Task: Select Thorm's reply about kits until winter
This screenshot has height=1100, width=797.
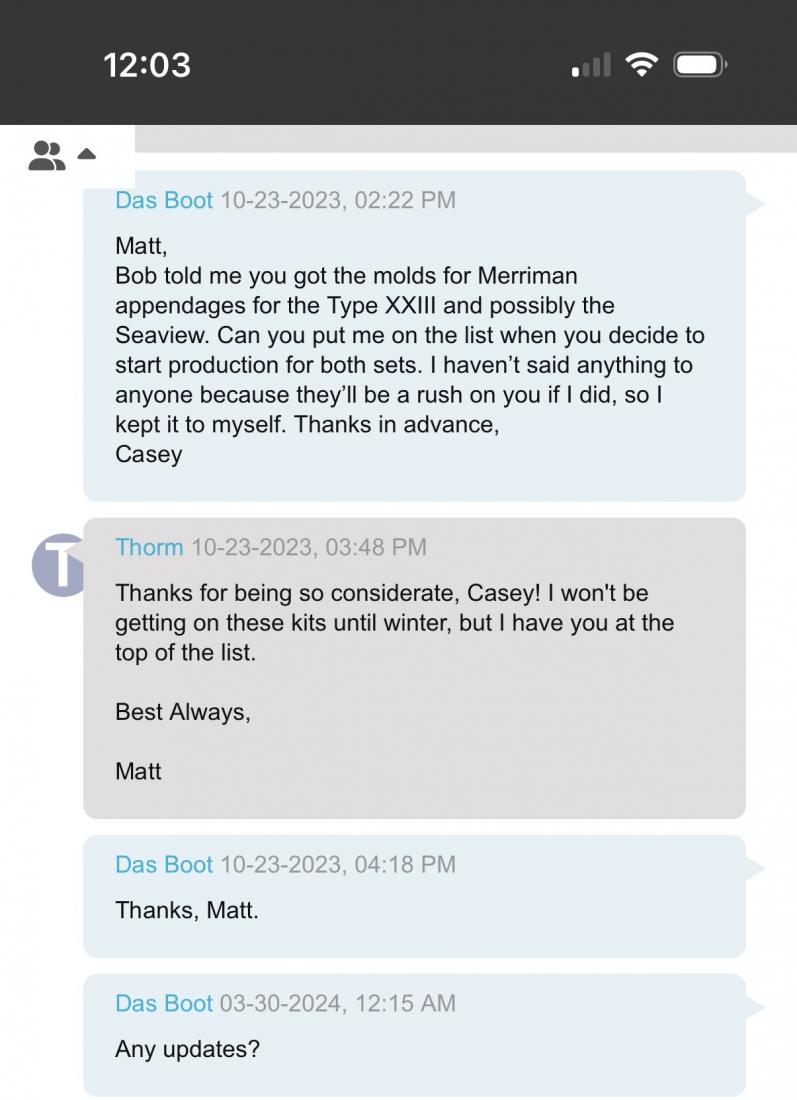Action: click(x=394, y=623)
